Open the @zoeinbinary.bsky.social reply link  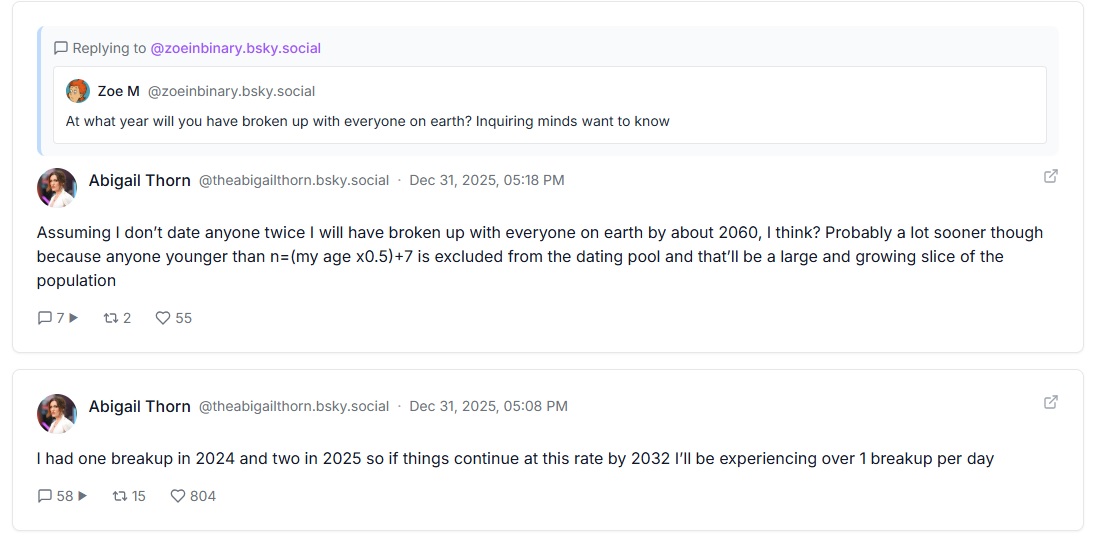pyautogui.click(x=235, y=48)
